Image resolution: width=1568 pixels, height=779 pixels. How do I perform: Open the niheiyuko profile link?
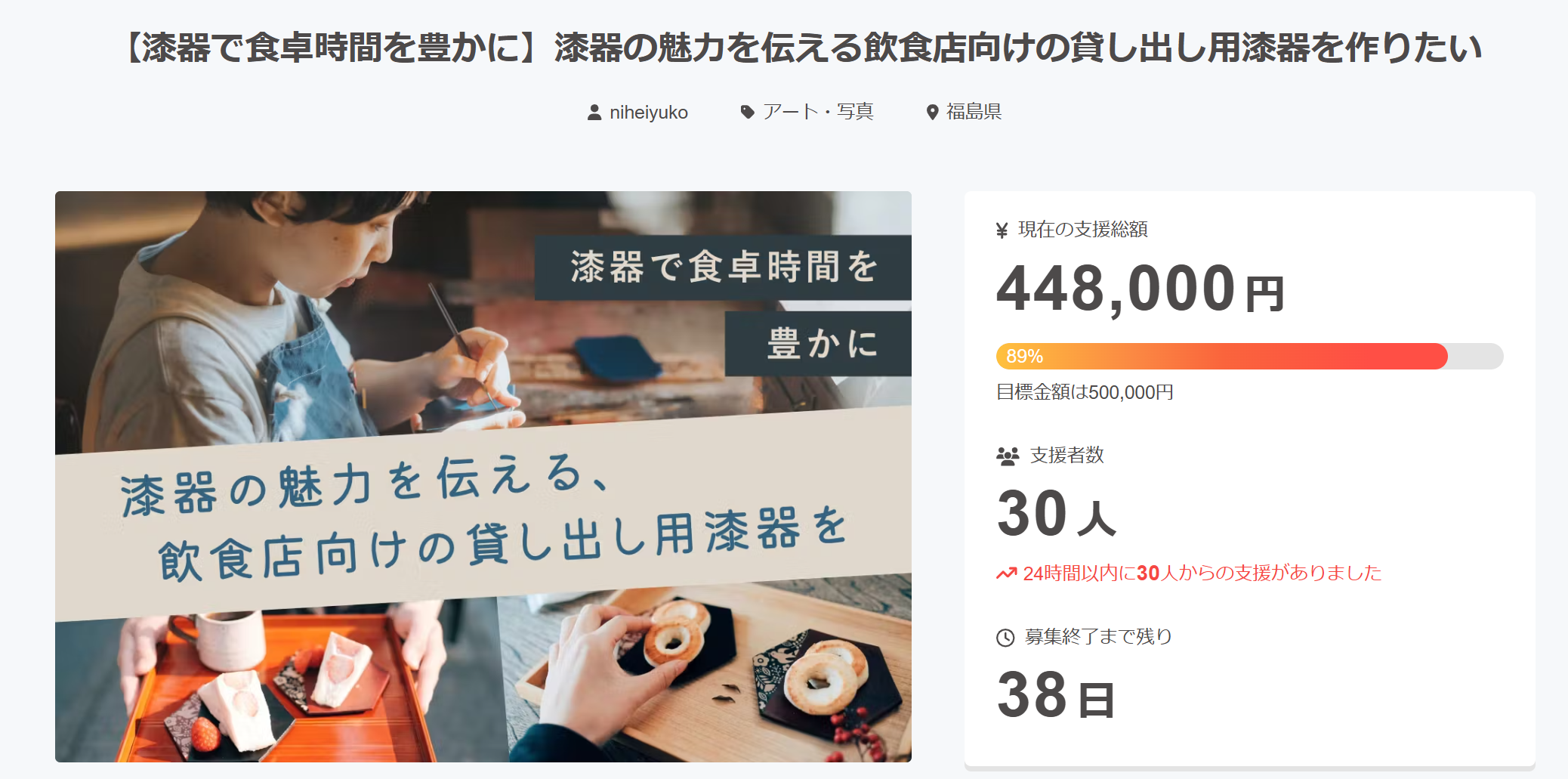click(x=649, y=113)
